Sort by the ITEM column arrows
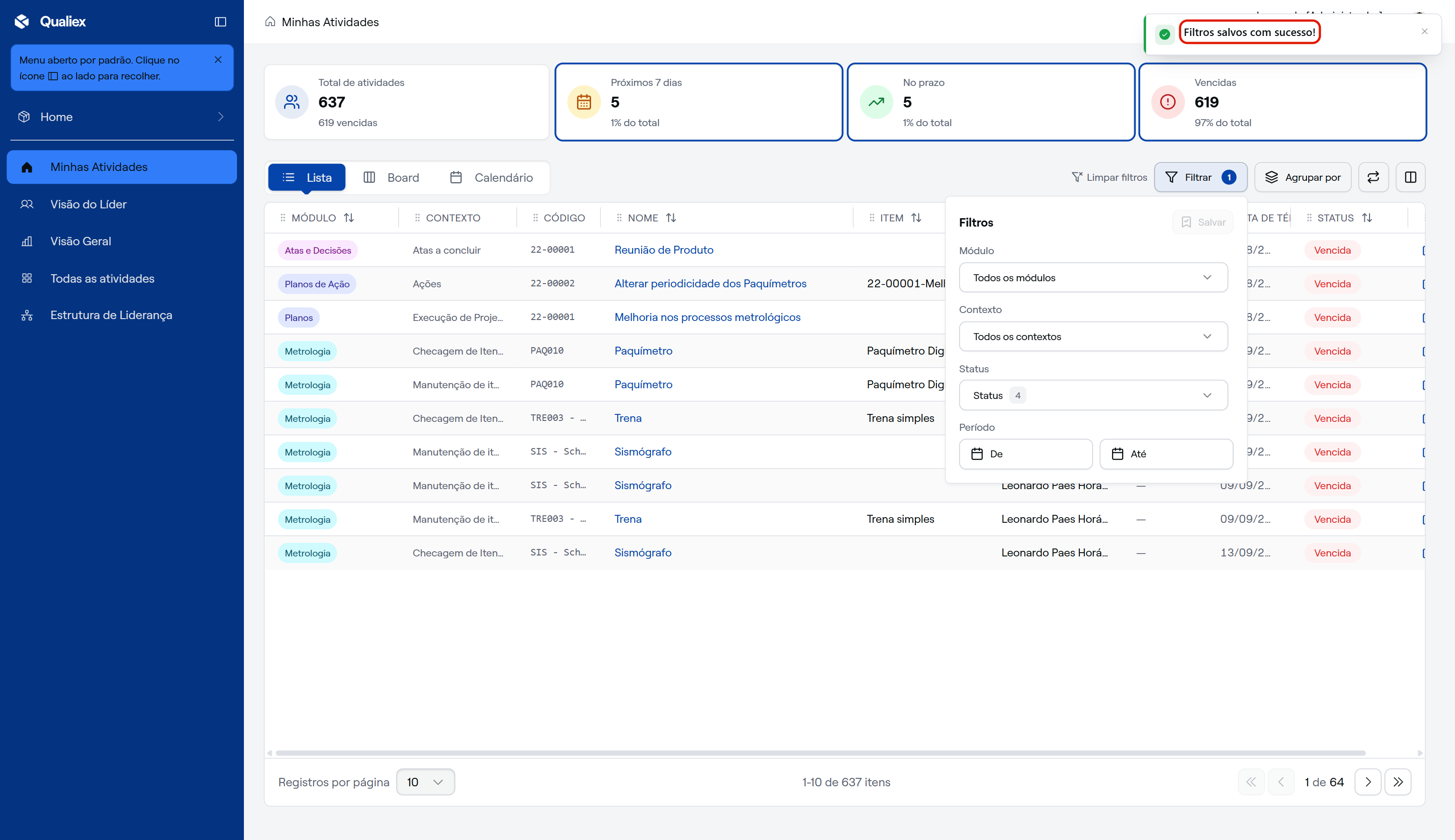 click(x=916, y=218)
